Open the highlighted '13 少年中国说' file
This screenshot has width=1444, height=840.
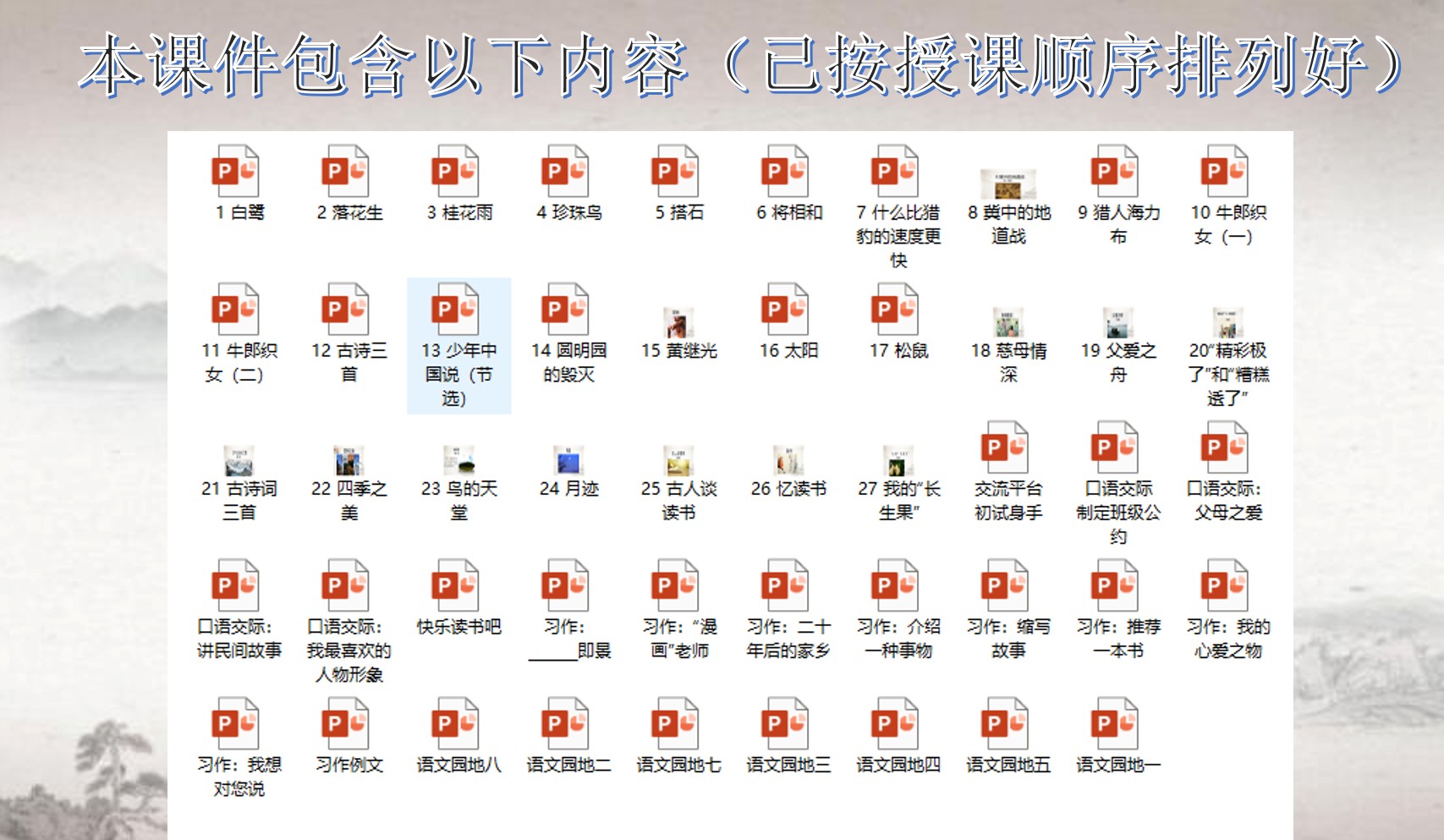click(454, 310)
